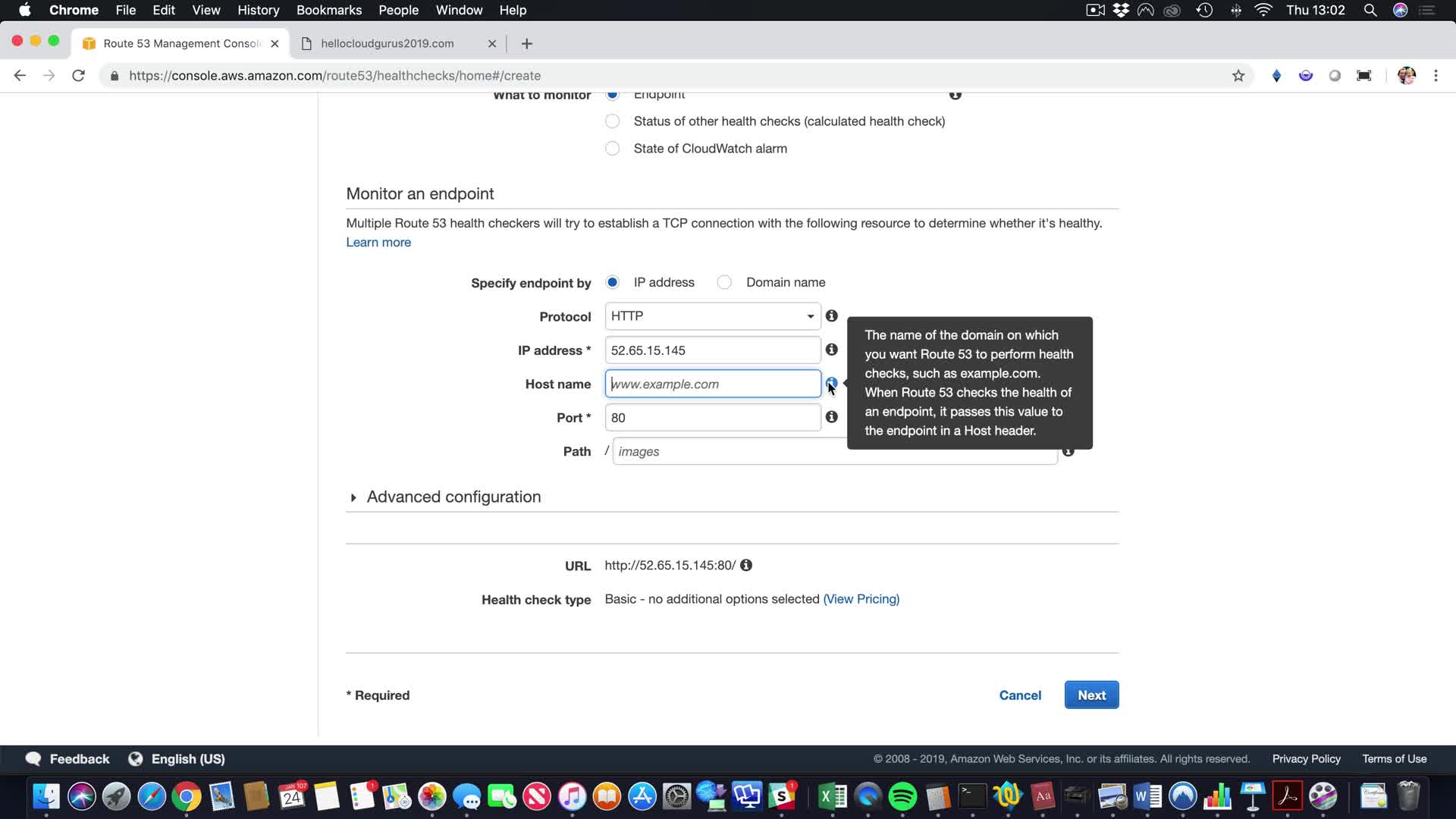Reload the page using the refresh icon

click(x=78, y=76)
